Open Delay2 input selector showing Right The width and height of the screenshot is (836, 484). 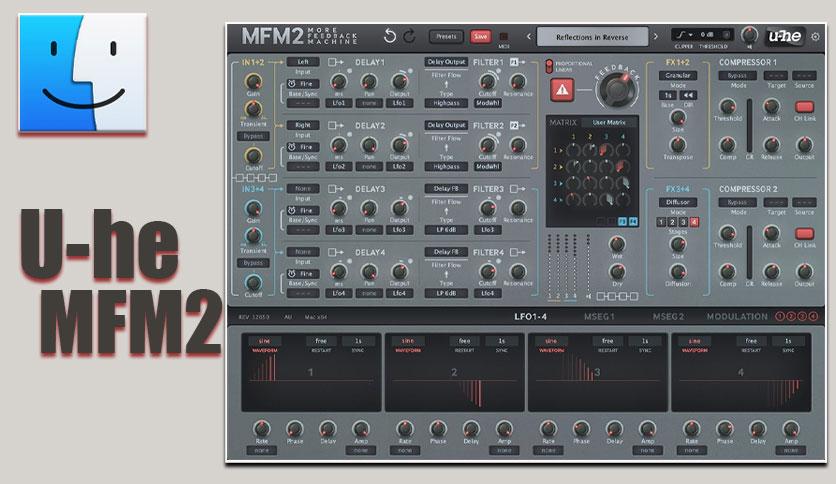[303, 125]
